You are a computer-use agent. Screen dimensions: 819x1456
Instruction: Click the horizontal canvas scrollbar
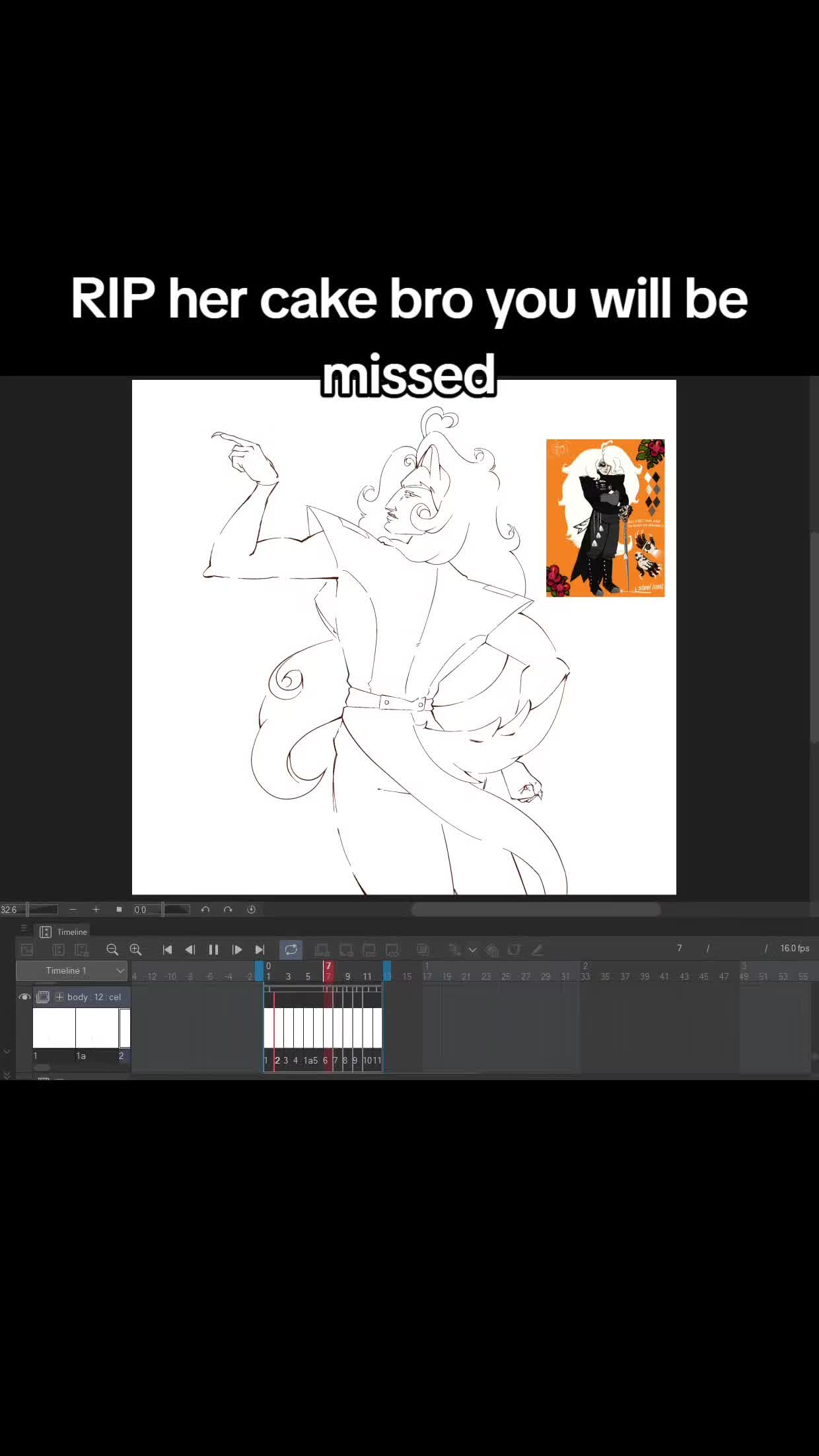coord(536,910)
